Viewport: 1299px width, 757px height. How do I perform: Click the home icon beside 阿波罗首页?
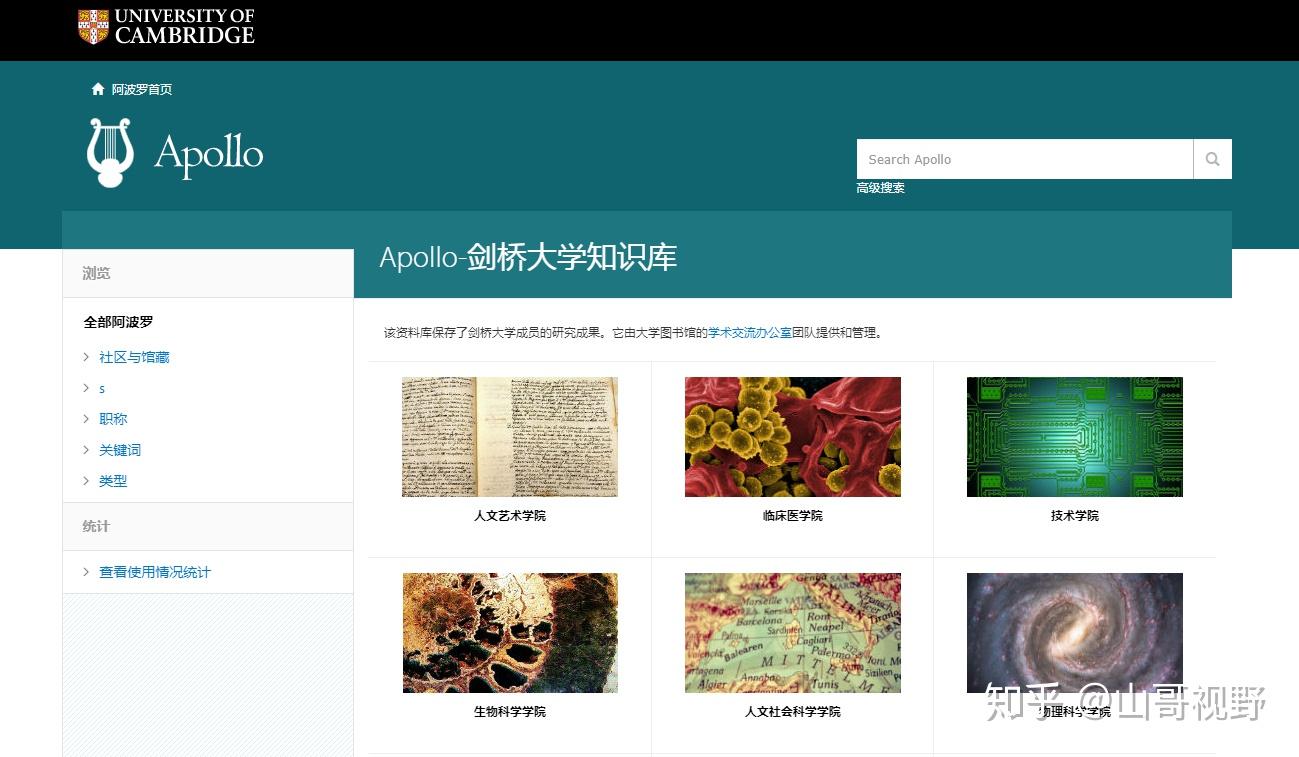pos(98,89)
